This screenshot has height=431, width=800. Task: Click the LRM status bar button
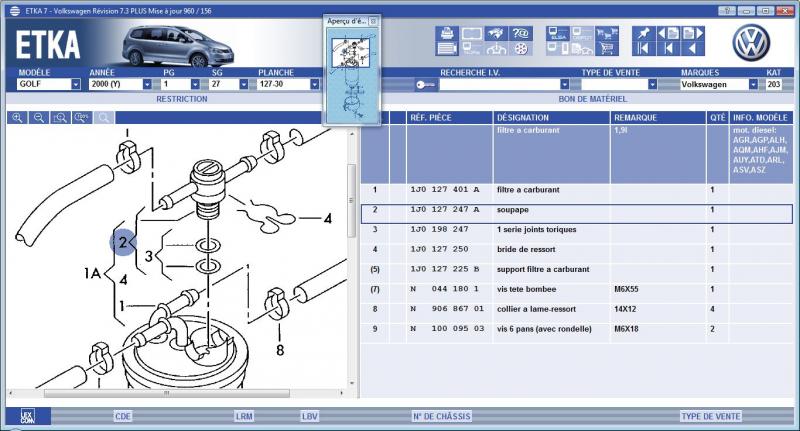[244, 417]
